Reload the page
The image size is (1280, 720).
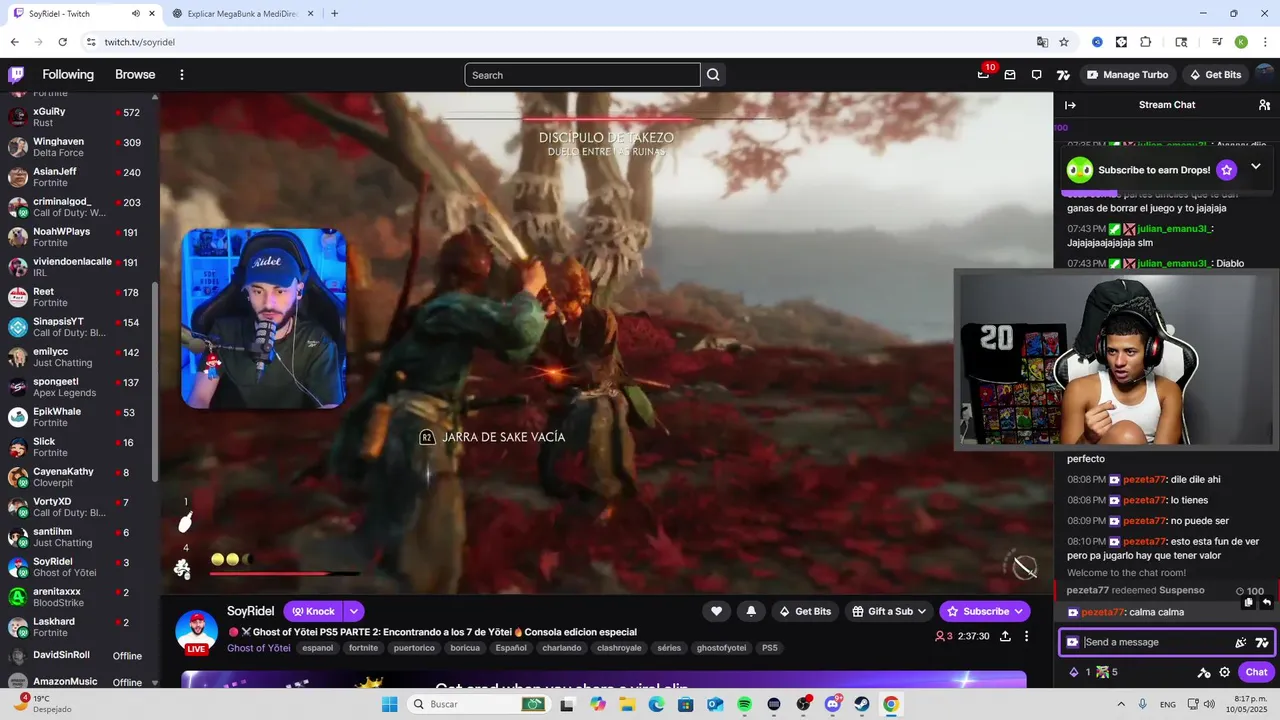(x=63, y=42)
